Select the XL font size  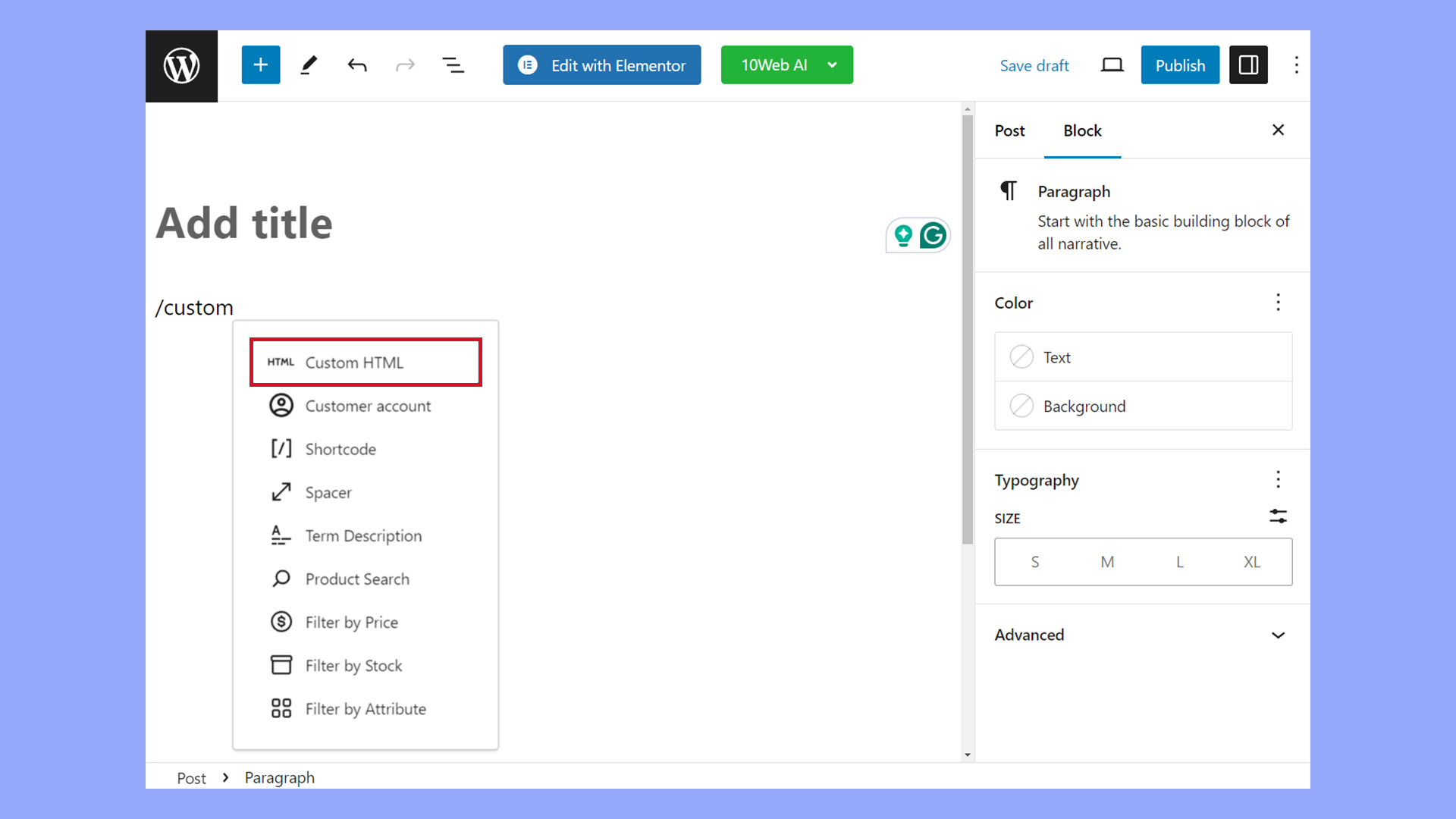click(1251, 562)
